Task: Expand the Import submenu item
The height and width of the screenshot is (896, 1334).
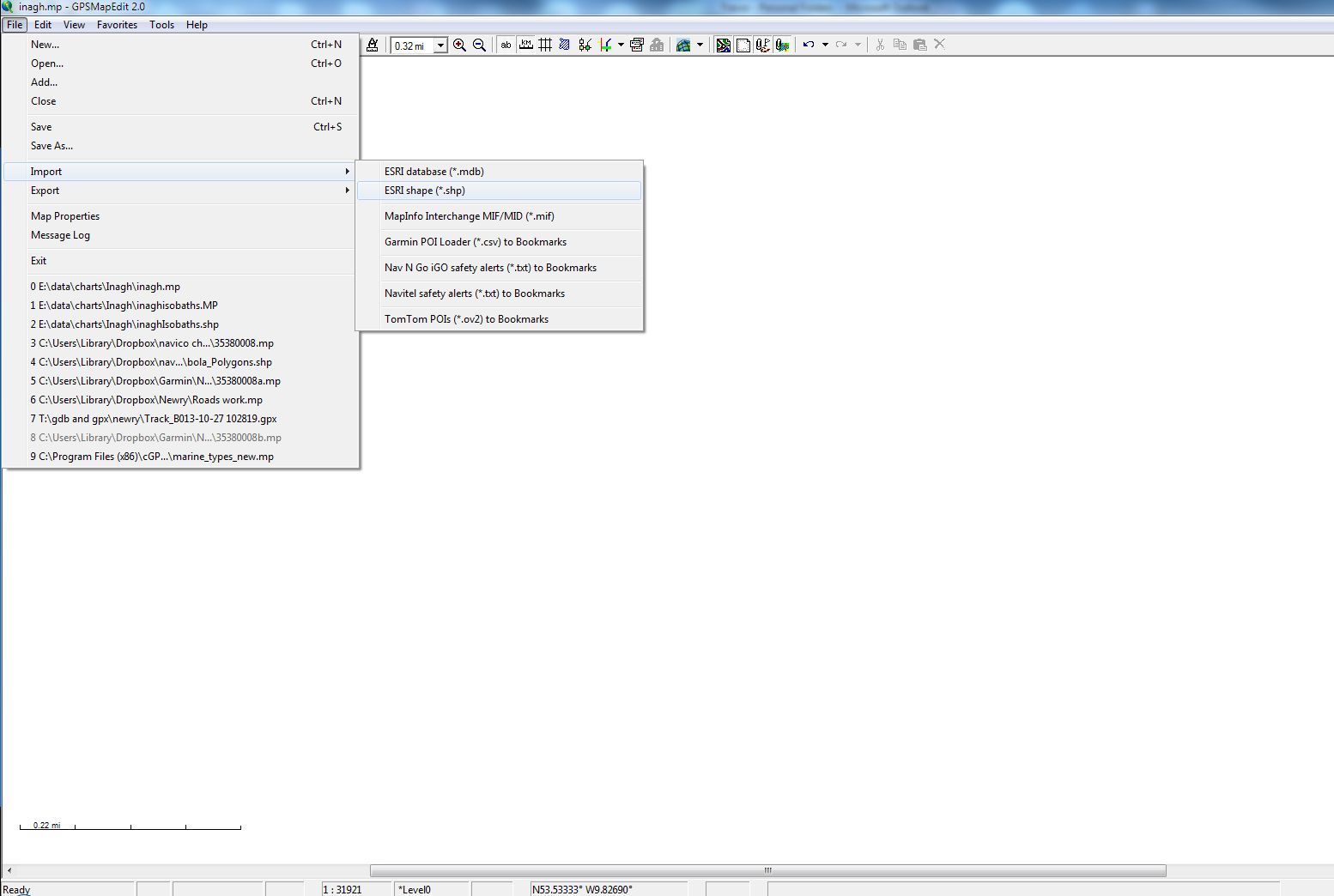Action: [x=179, y=172]
